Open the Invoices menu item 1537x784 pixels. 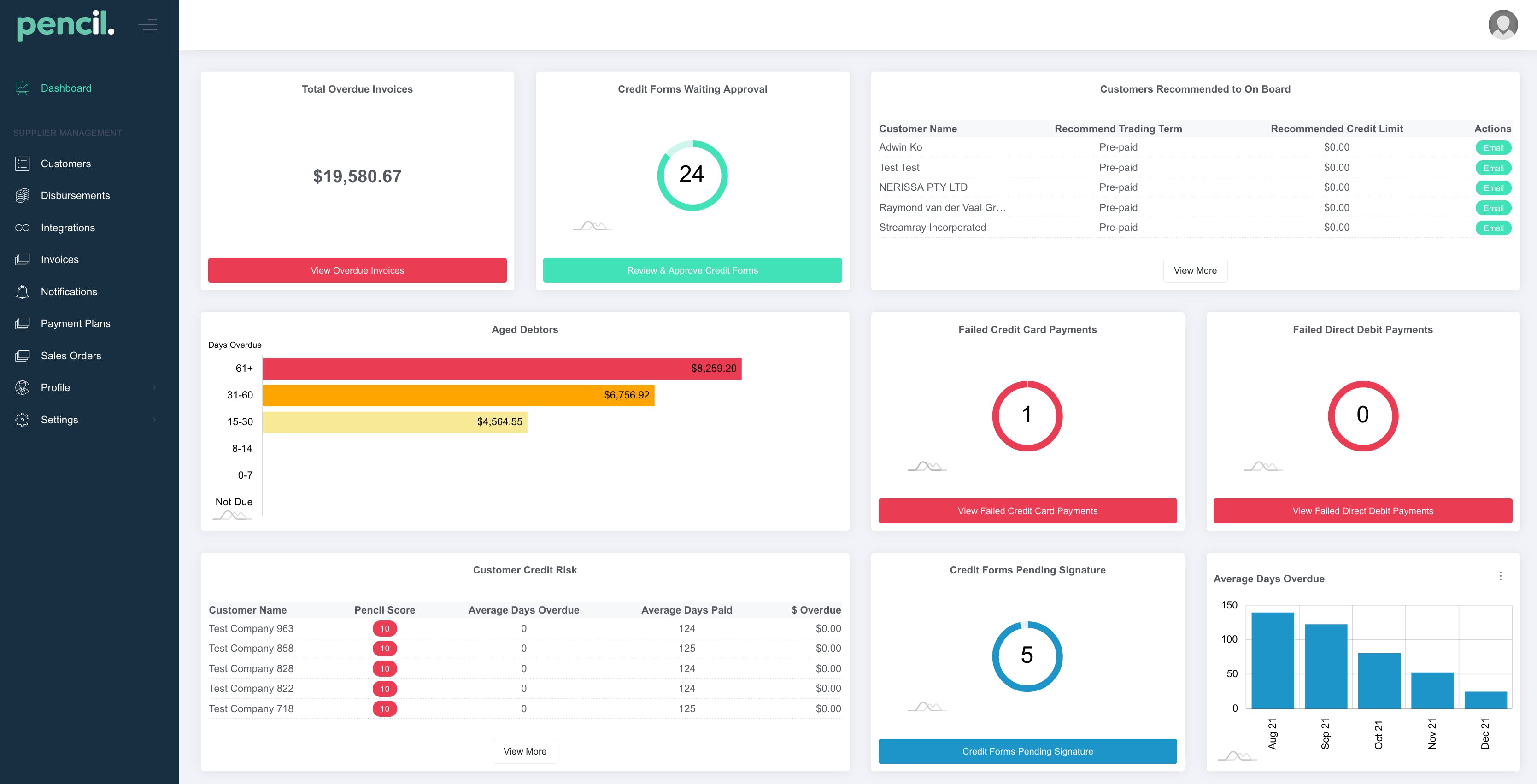coord(60,259)
